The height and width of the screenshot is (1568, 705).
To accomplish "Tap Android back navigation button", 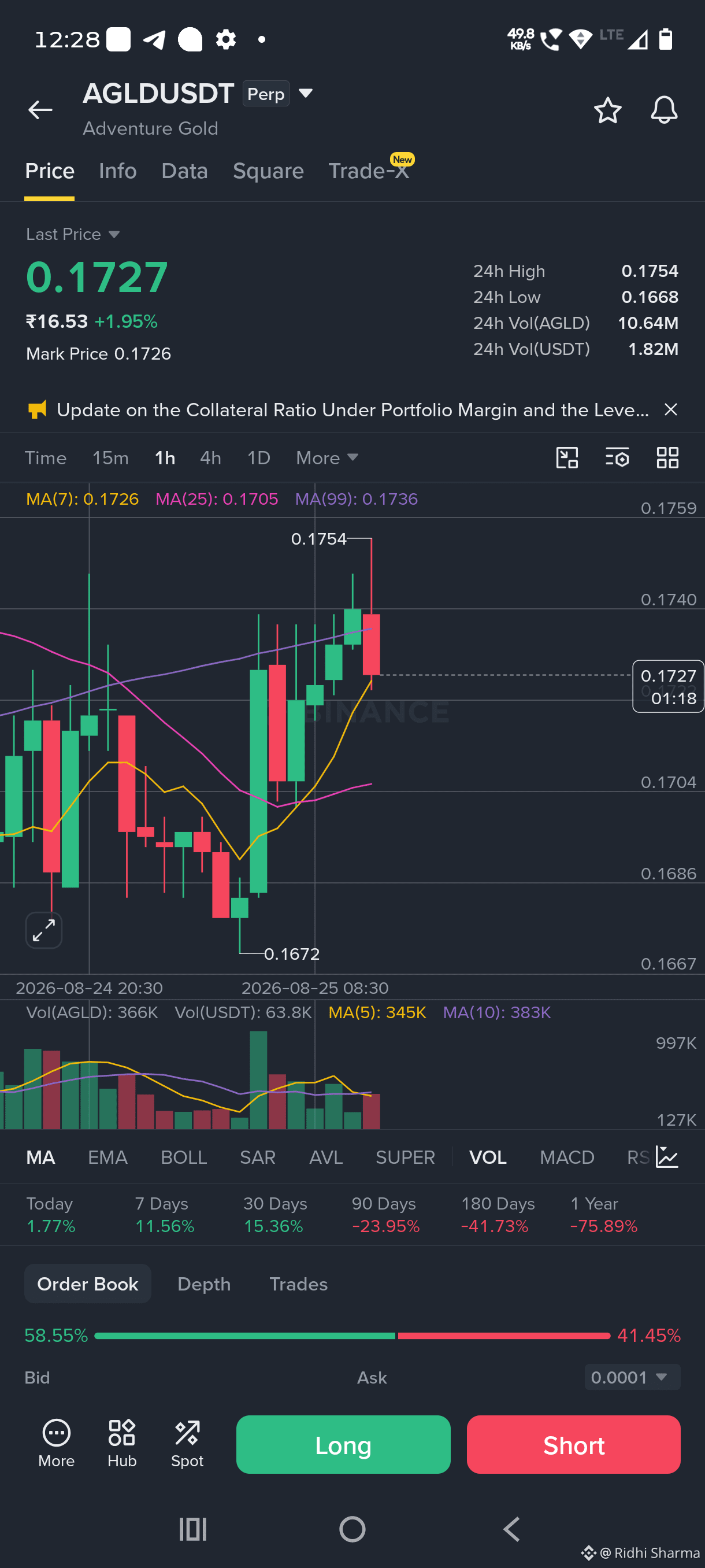I will (511, 1529).
